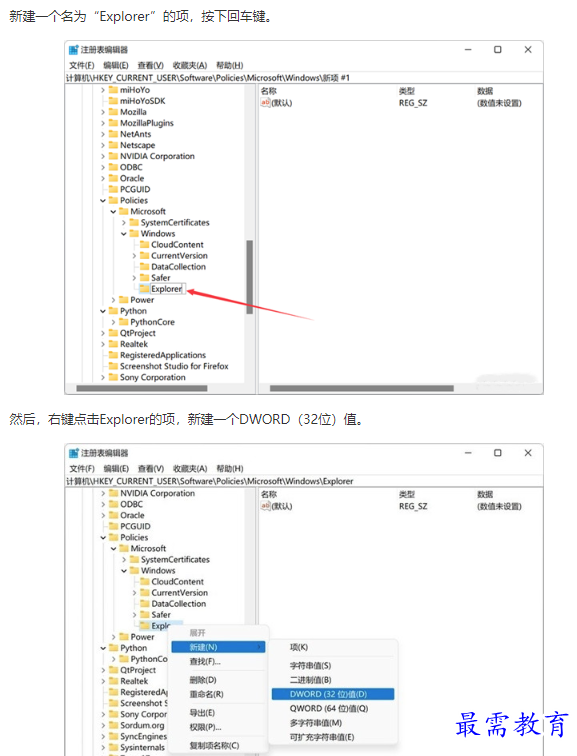Choose QWORD (64 位)值(Q) in the submenu

(x=333, y=709)
